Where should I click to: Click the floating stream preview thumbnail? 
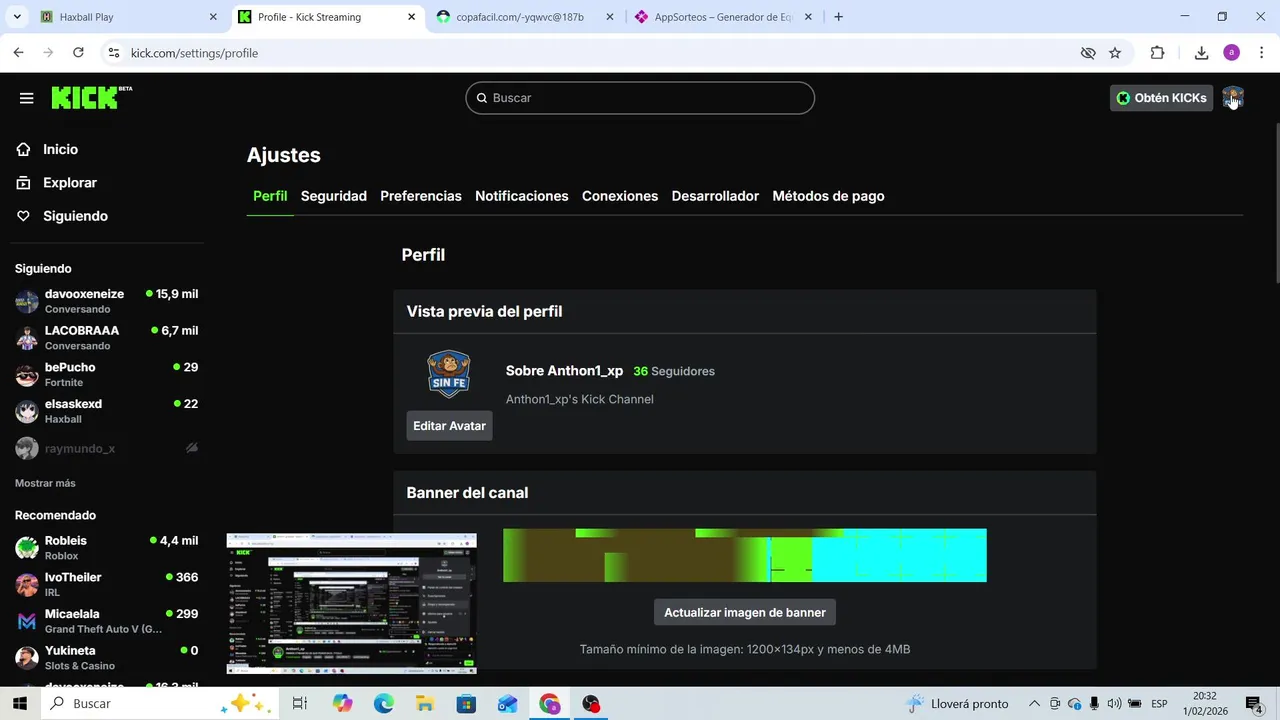pyautogui.click(x=352, y=604)
